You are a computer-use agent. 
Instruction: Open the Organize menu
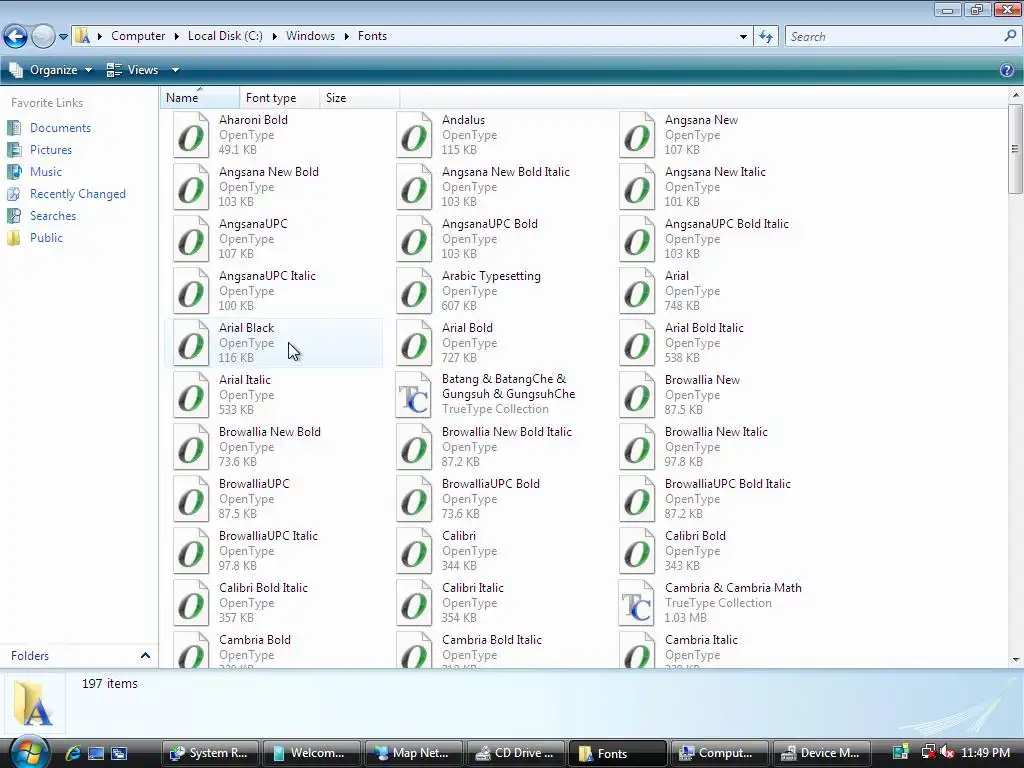[51, 70]
